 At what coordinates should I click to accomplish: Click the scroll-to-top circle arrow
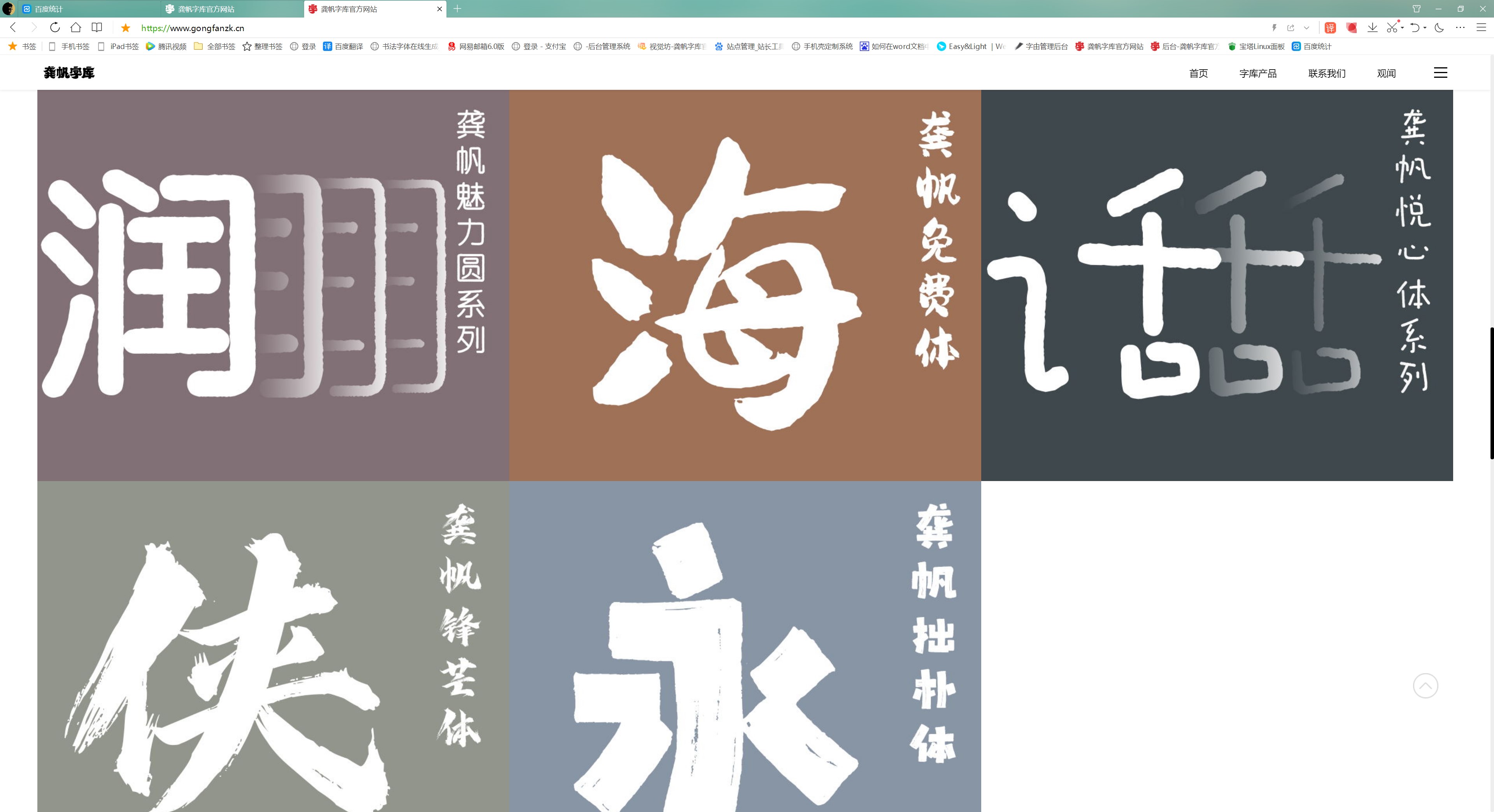point(1425,686)
